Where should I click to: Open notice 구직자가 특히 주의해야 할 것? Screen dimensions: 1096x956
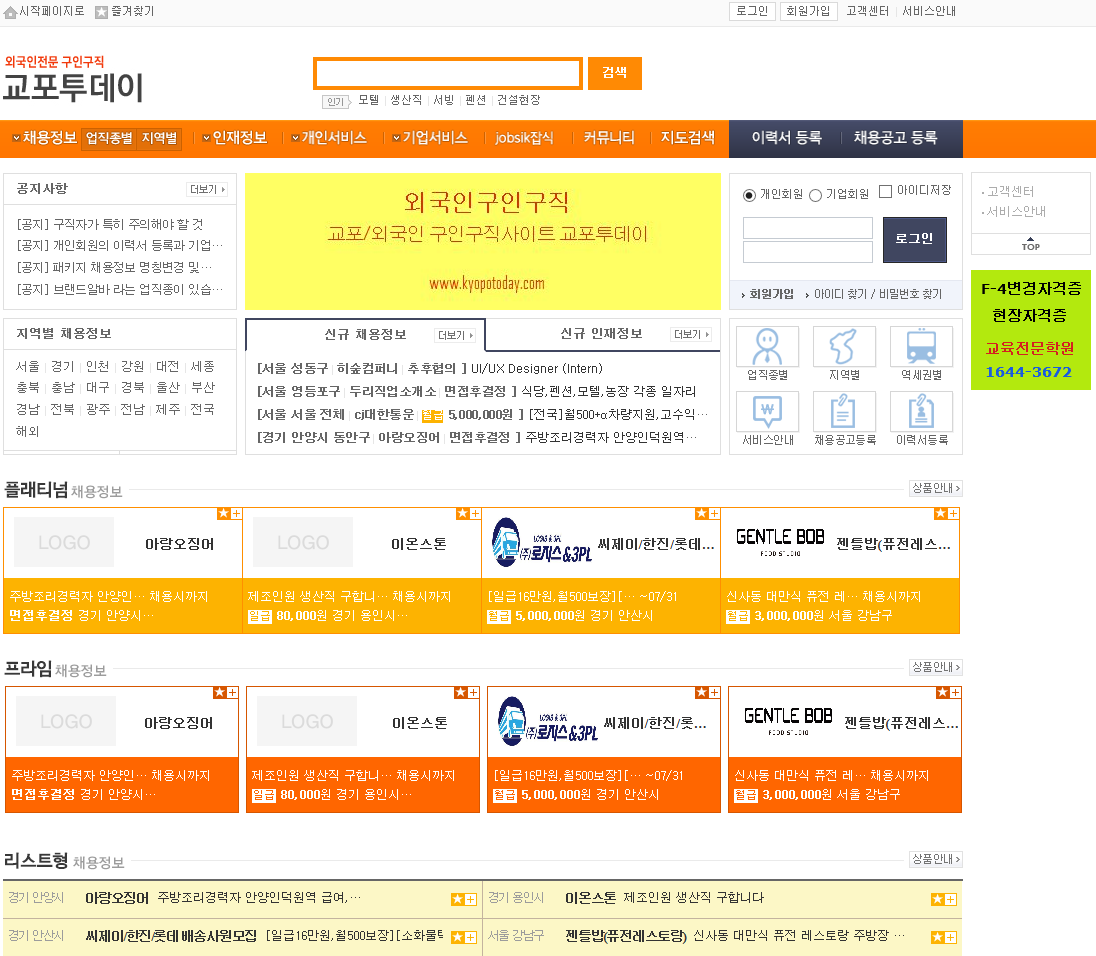coord(110,224)
